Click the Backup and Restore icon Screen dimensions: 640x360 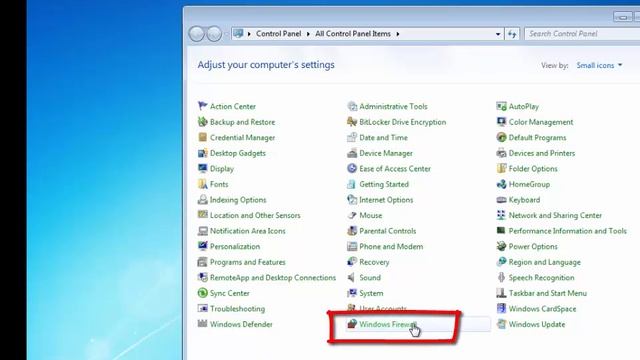coord(202,122)
